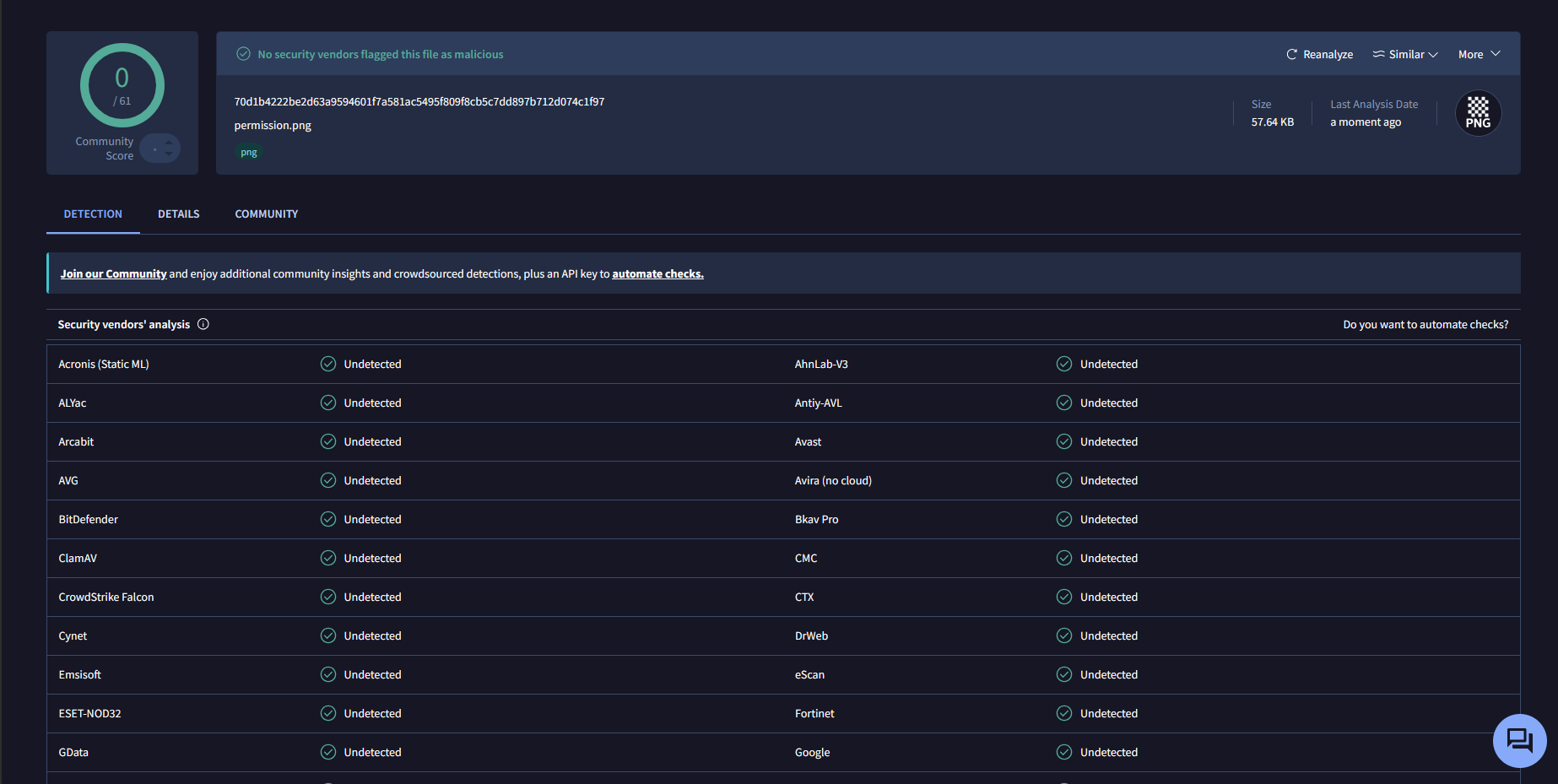Click the Google Undetected checkmark icon

click(x=1064, y=752)
